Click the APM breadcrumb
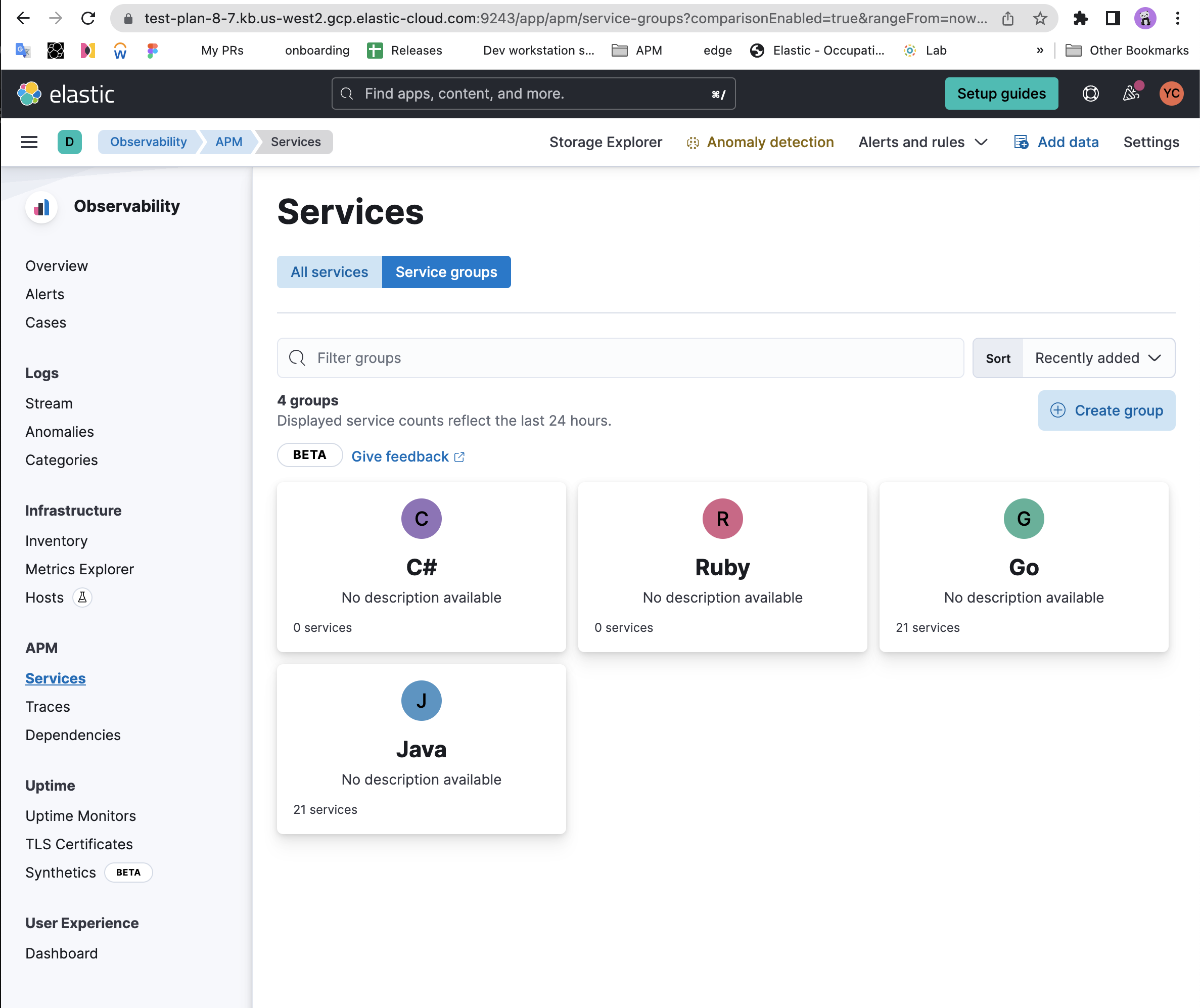The height and width of the screenshot is (1008, 1200). [x=228, y=142]
